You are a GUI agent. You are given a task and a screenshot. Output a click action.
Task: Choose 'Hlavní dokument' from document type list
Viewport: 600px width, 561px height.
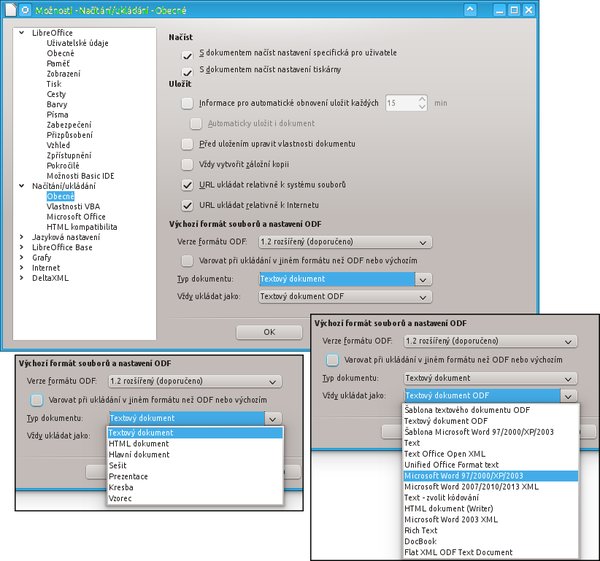click(195, 455)
